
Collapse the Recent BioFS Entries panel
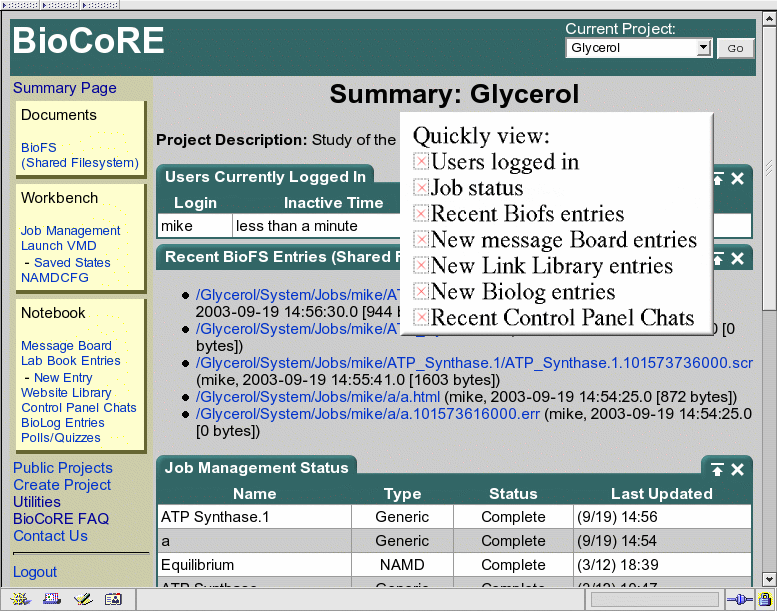(x=717, y=259)
